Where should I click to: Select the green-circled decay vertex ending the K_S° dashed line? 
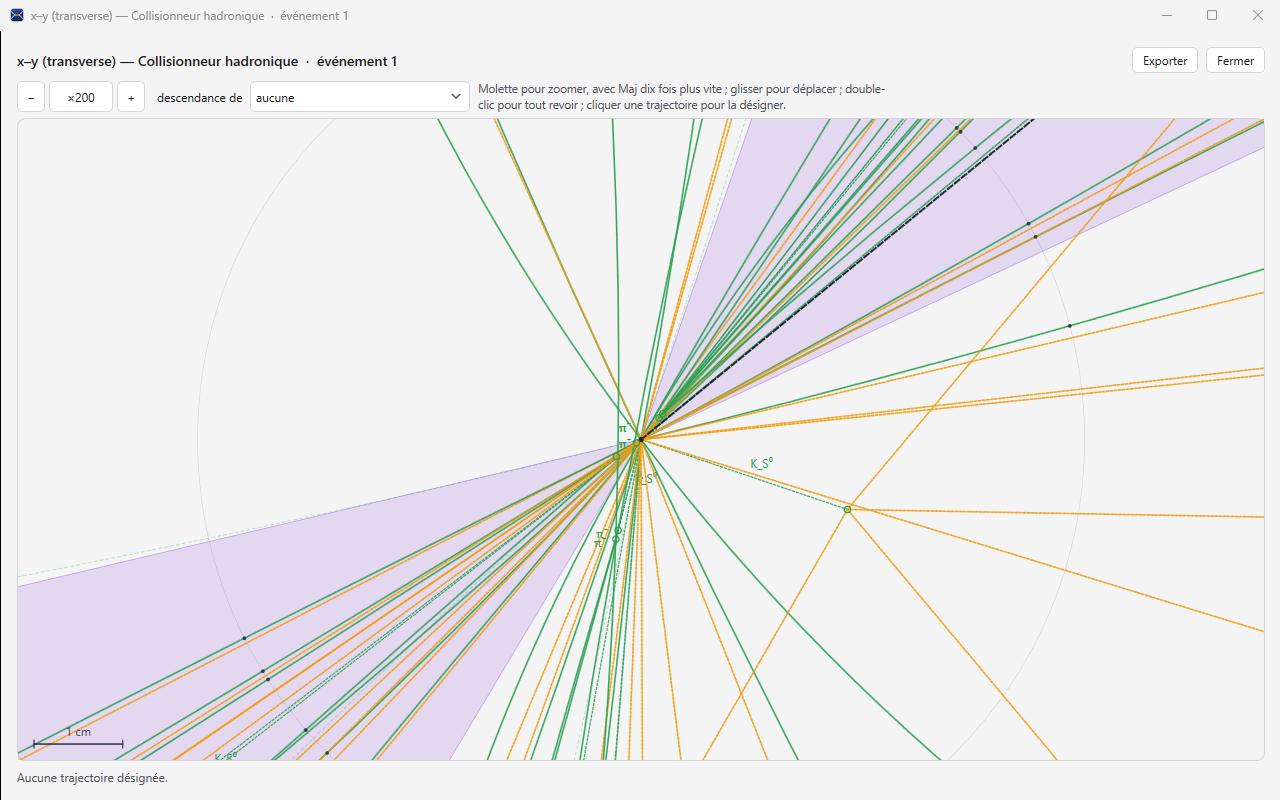point(847,509)
